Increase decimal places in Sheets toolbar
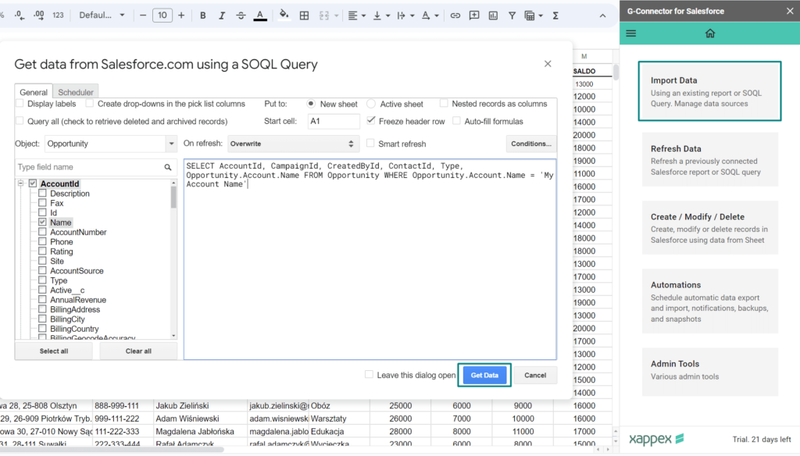Viewport: 800px width, 456px height. coord(39,15)
